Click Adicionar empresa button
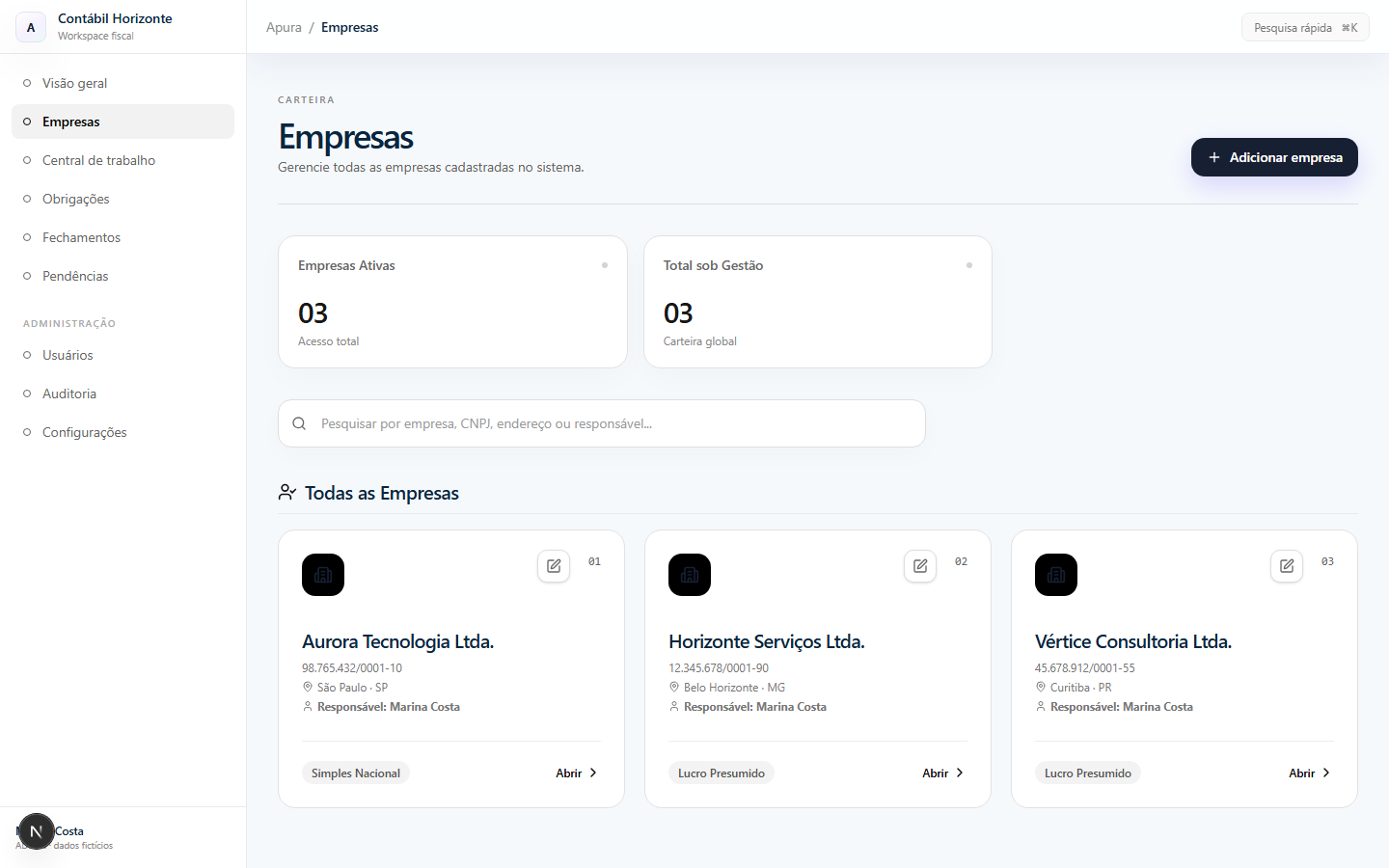The height and width of the screenshot is (868, 1389). (x=1274, y=157)
